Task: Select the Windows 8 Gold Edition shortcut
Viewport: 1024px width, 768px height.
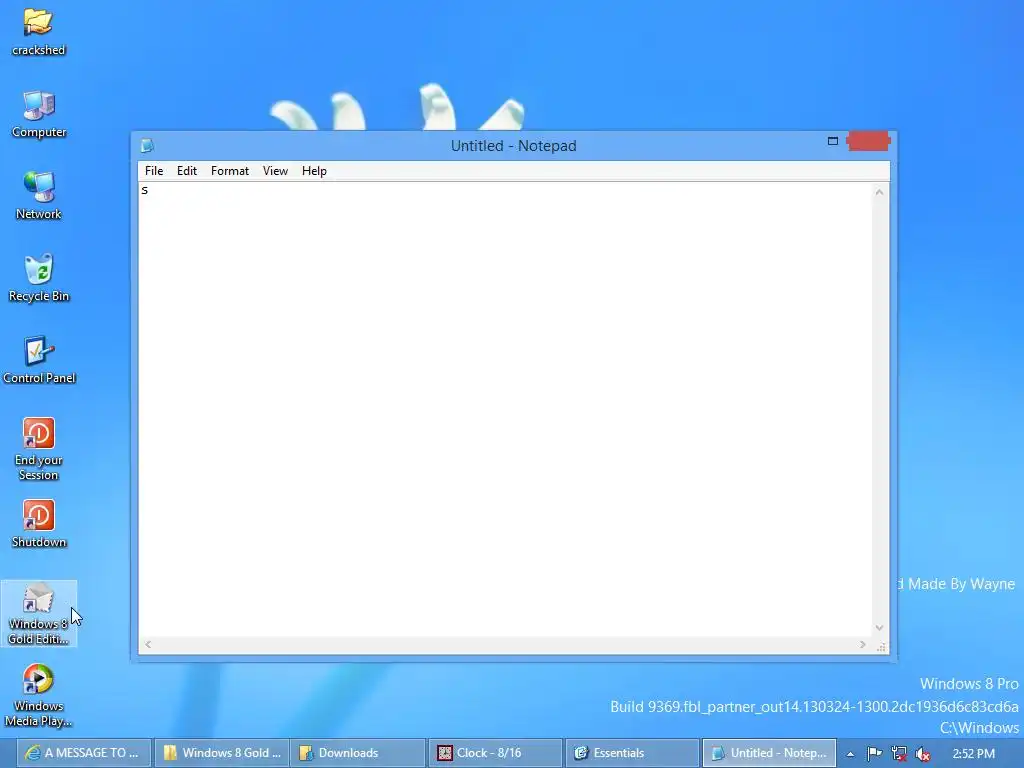Action: click(39, 614)
